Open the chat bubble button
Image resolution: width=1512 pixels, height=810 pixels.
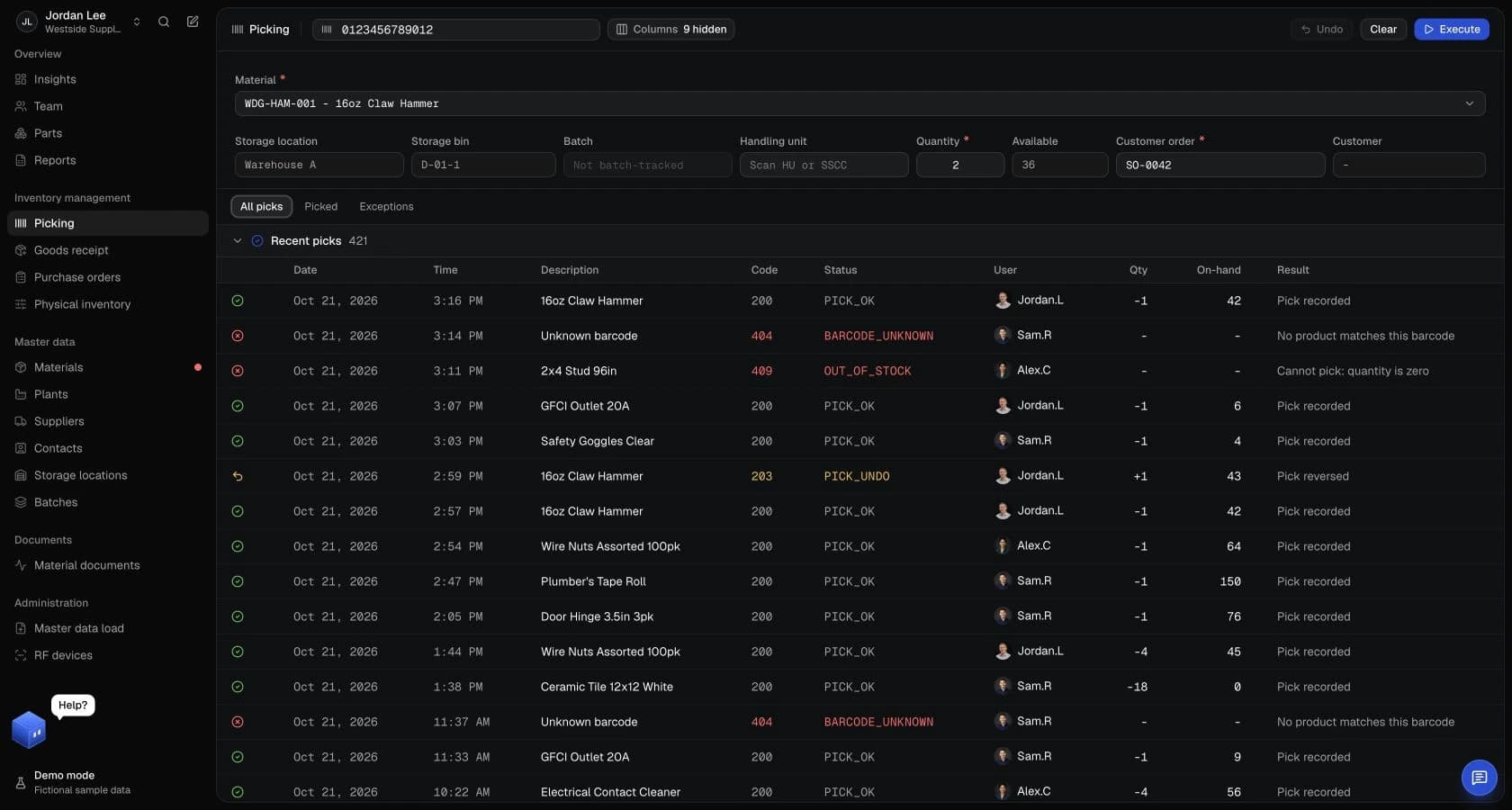pos(1479,778)
